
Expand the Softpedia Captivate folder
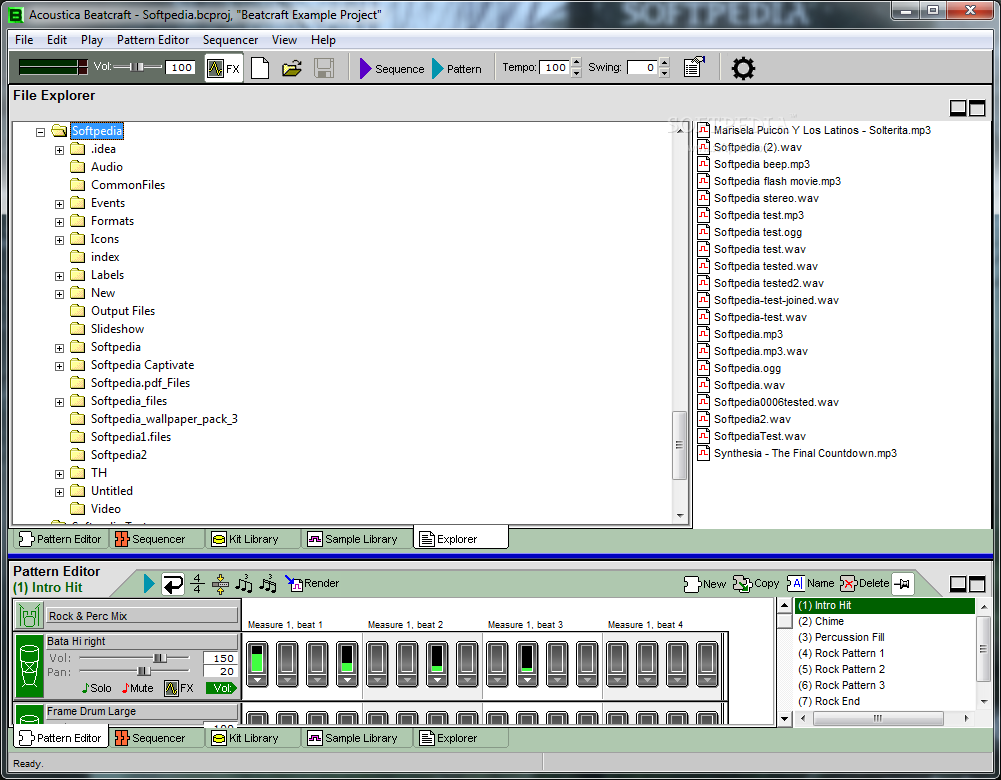click(59, 366)
